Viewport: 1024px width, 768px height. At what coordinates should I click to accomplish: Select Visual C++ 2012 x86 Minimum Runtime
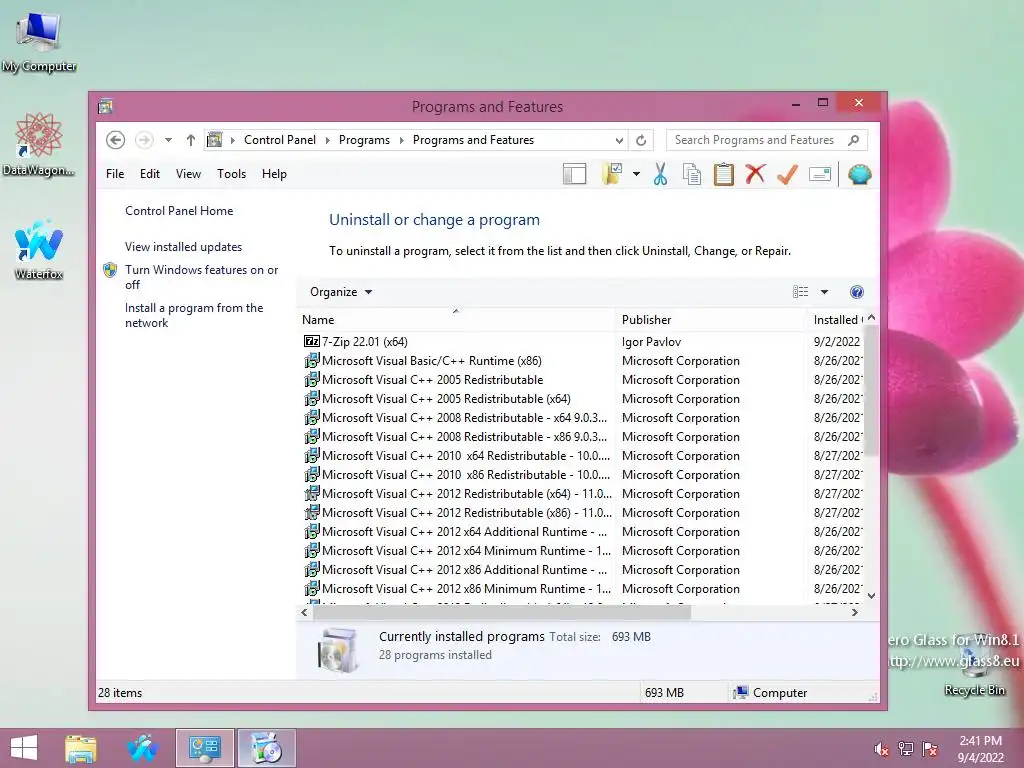(466, 588)
